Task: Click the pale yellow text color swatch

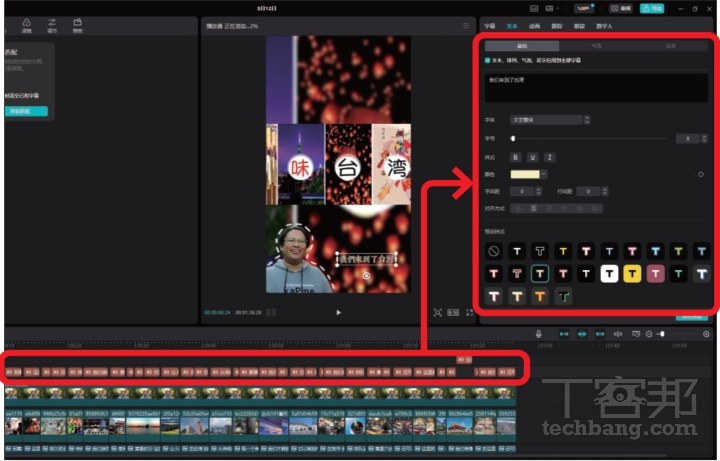Action: pyautogui.click(x=525, y=174)
